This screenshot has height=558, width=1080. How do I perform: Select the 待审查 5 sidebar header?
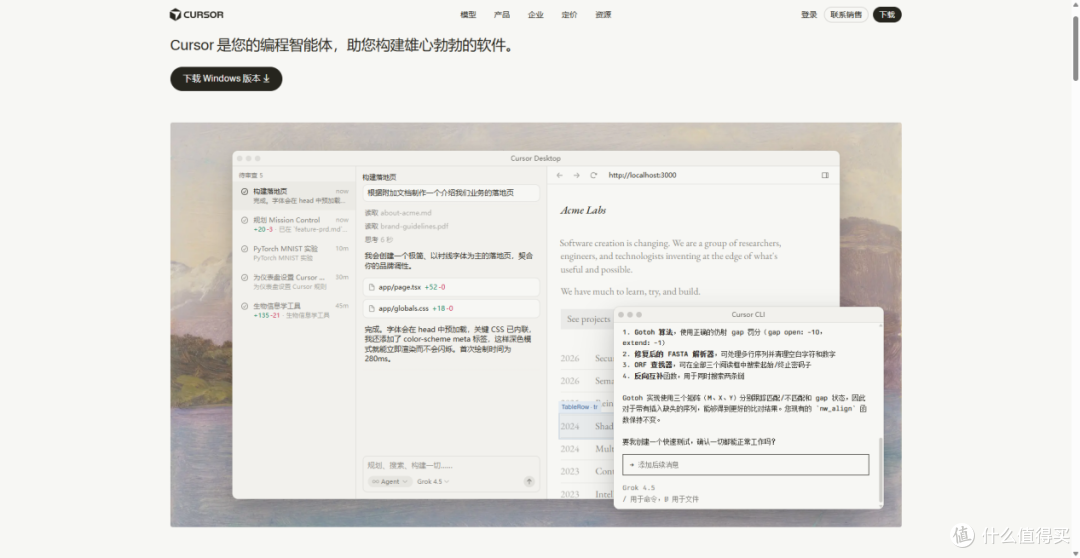[x=251, y=176]
